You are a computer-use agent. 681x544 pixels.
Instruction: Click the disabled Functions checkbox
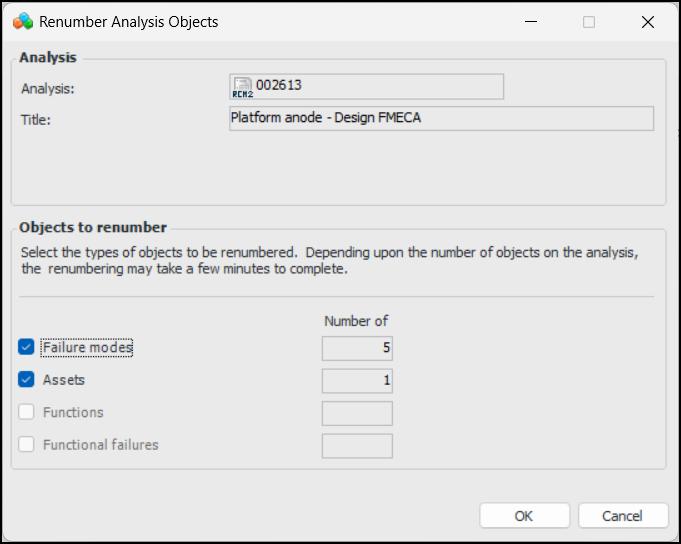point(27,412)
